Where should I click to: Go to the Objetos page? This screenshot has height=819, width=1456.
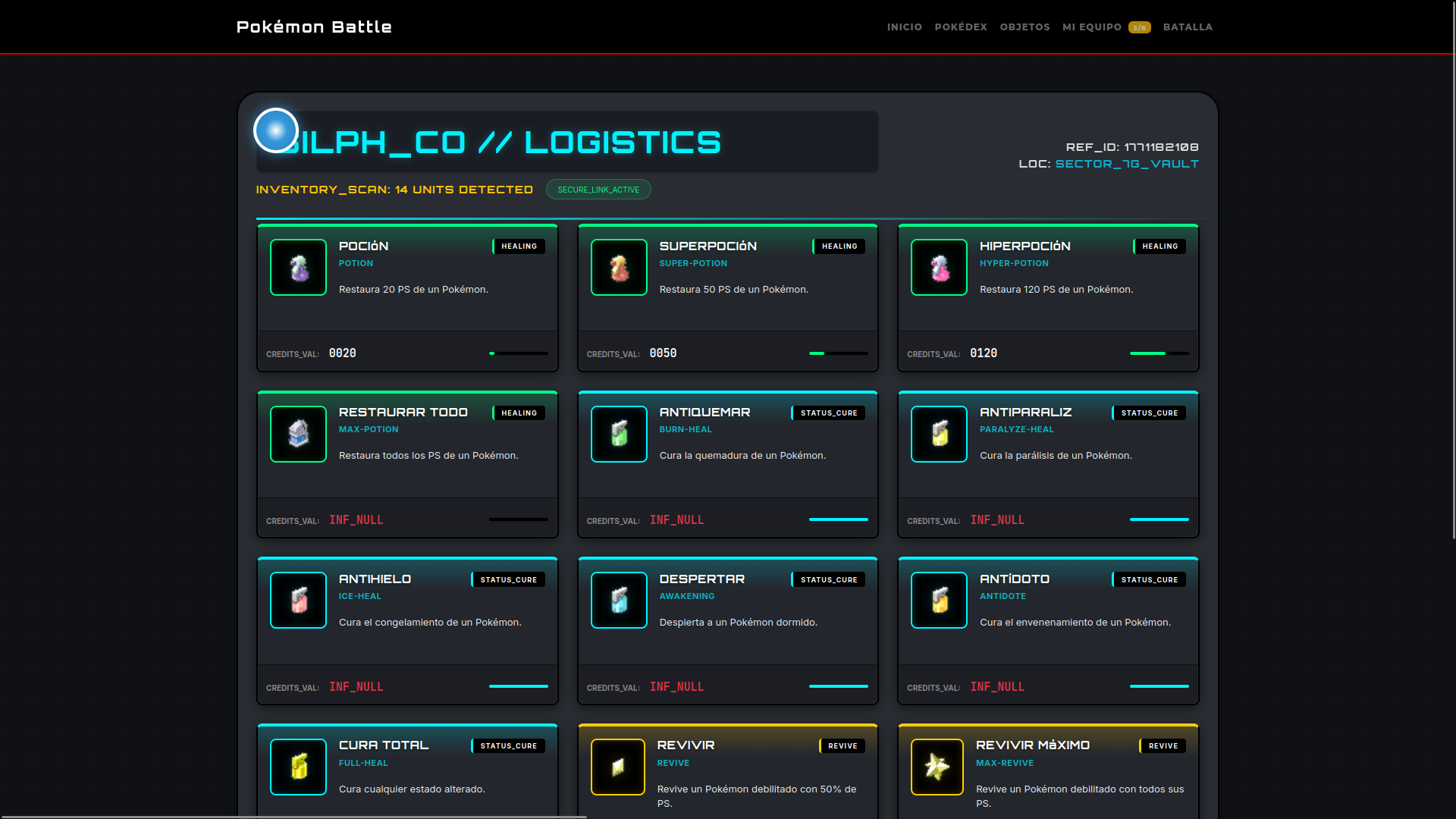(1025, 27)
